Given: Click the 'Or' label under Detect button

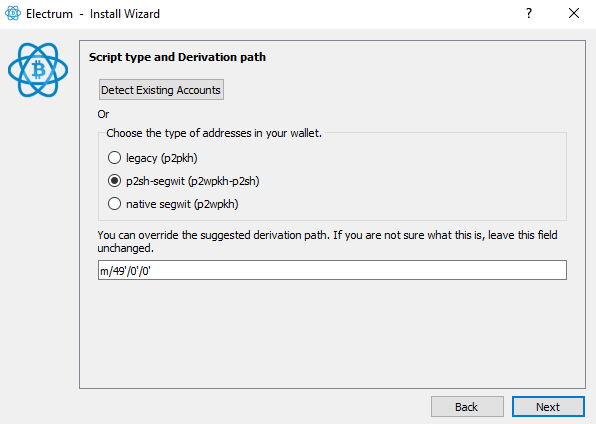Looking at the screenshot, I should click(x=103, y=114).
